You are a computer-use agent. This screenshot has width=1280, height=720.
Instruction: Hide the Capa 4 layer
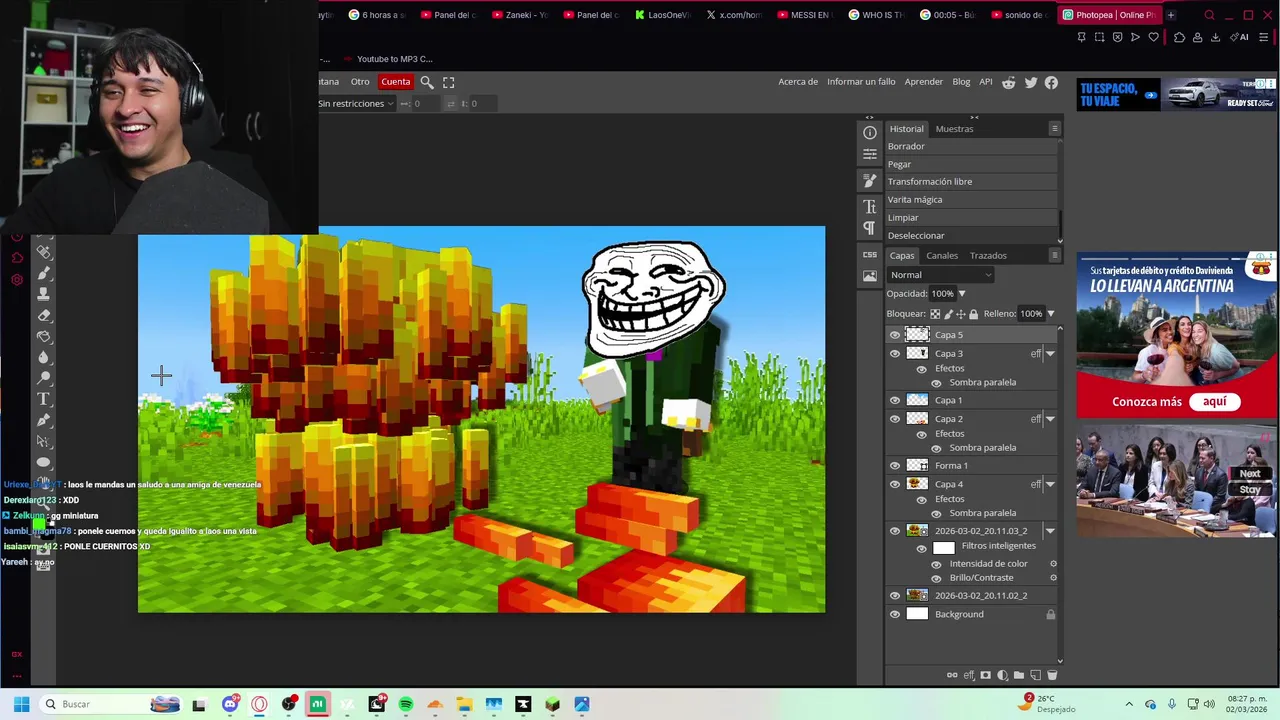point(895,484)
